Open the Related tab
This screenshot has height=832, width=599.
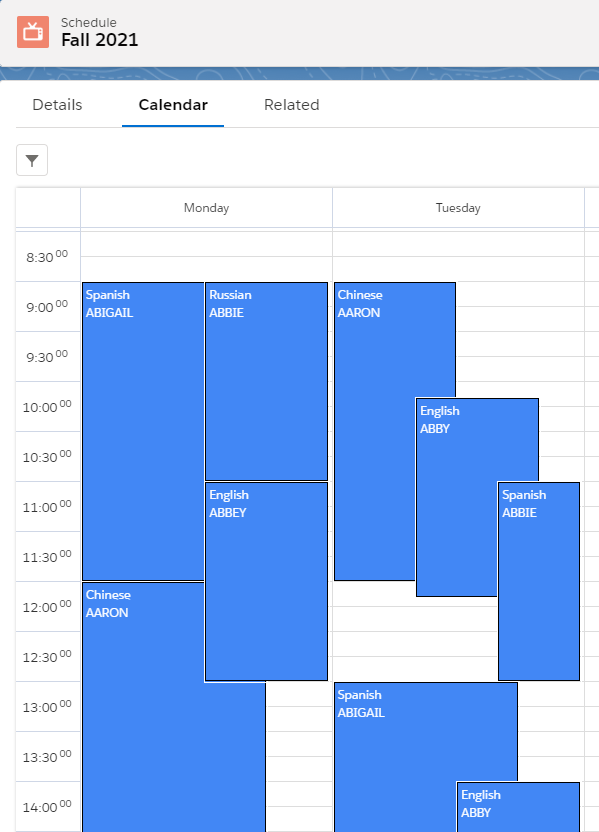point(292,105)
